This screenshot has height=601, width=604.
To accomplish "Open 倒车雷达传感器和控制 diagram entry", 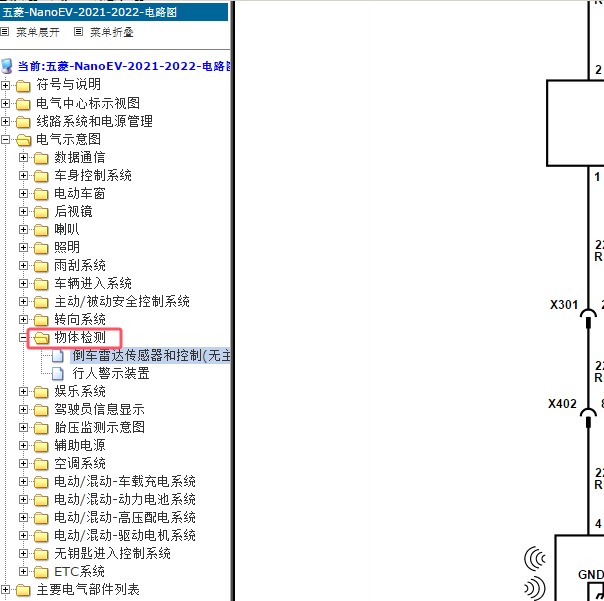I will tap(151, 356).
